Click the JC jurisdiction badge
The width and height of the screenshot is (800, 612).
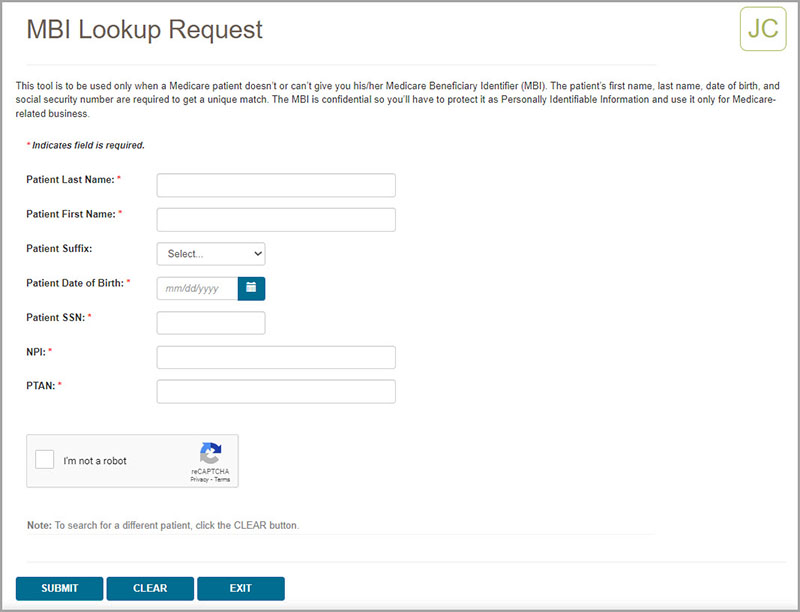coord(763,29)
